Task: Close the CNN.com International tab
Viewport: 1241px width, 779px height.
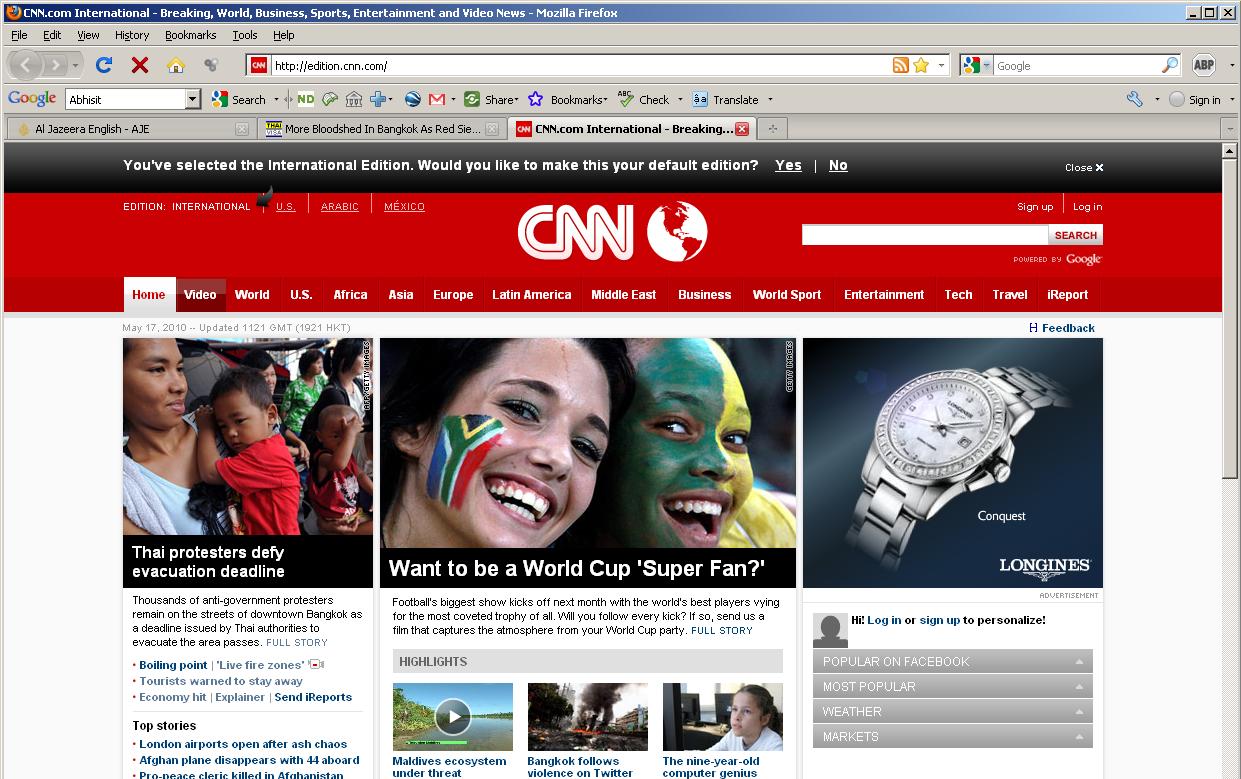Action: point(742,129)
